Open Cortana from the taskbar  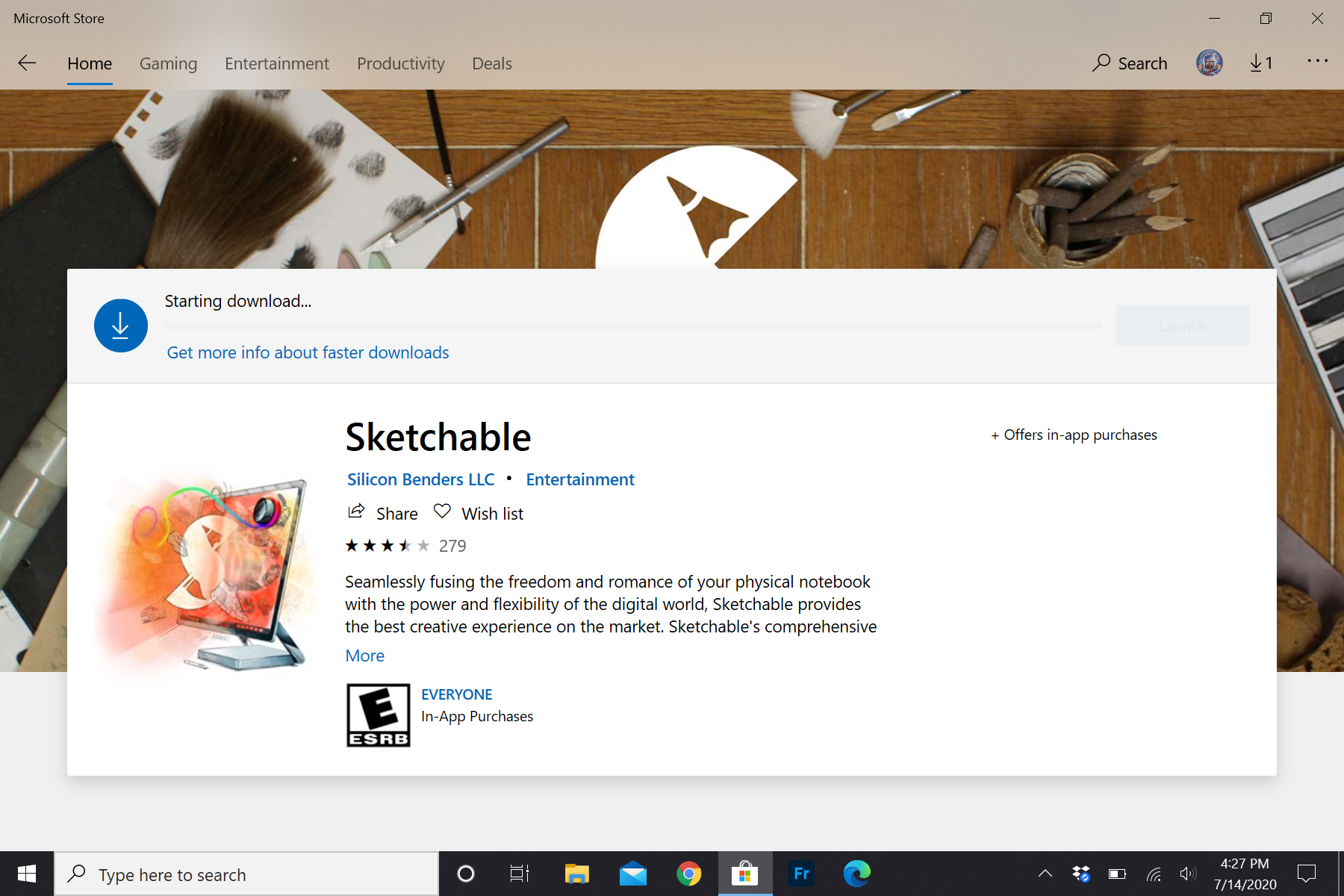466,874
